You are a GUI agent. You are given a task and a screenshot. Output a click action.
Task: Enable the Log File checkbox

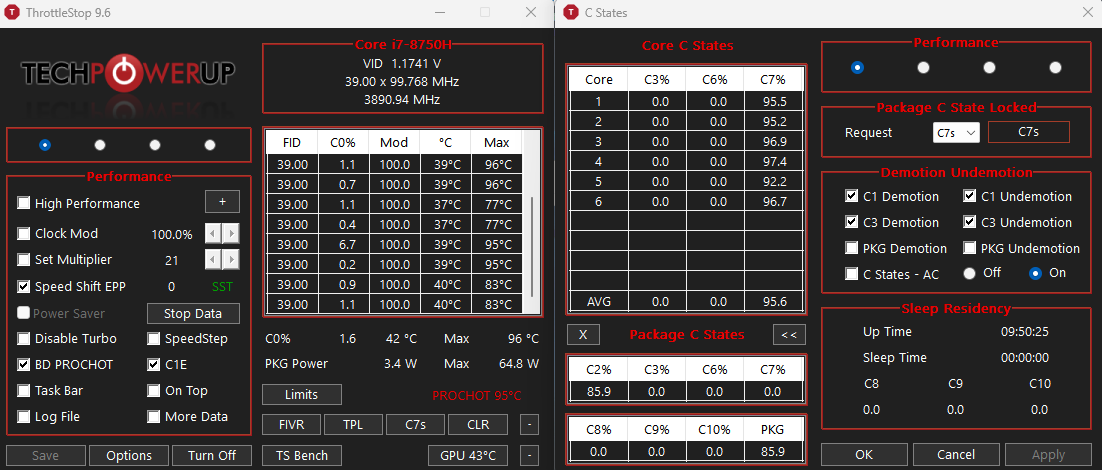tap(24, 417)
